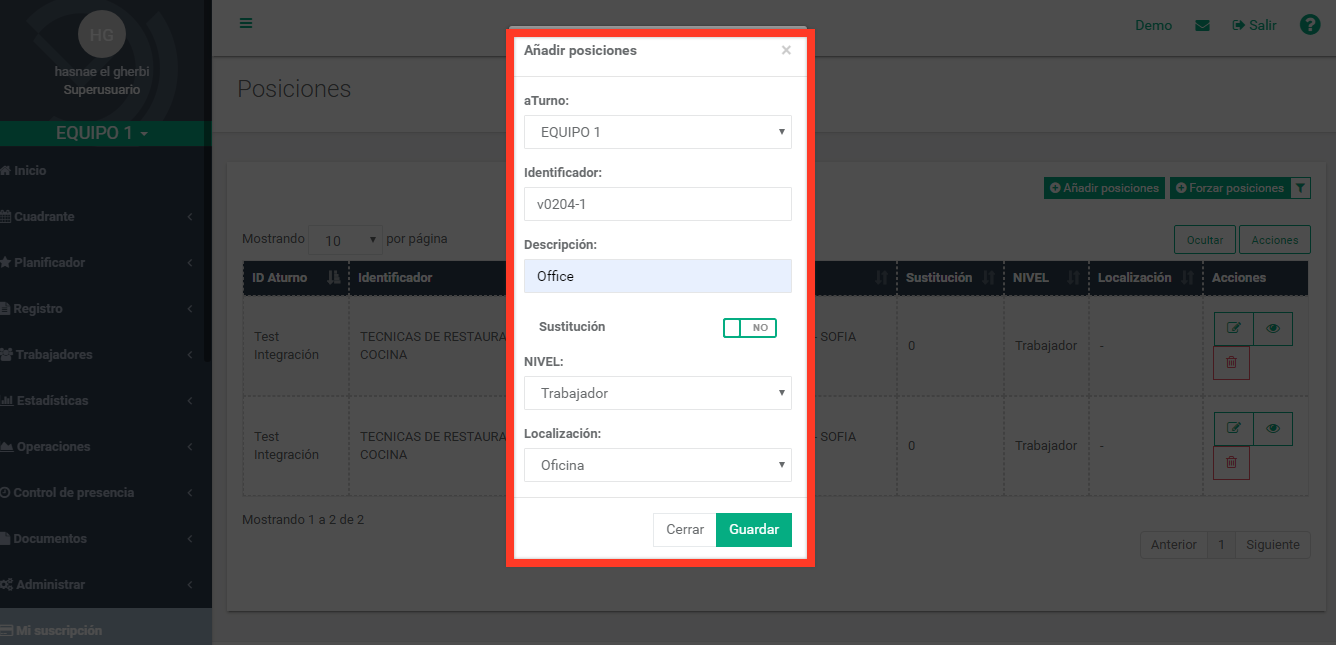This screenshot has height=645, width=1336.
Task: Click edit icon in second table row
Action: click(x=1233, y=429)
